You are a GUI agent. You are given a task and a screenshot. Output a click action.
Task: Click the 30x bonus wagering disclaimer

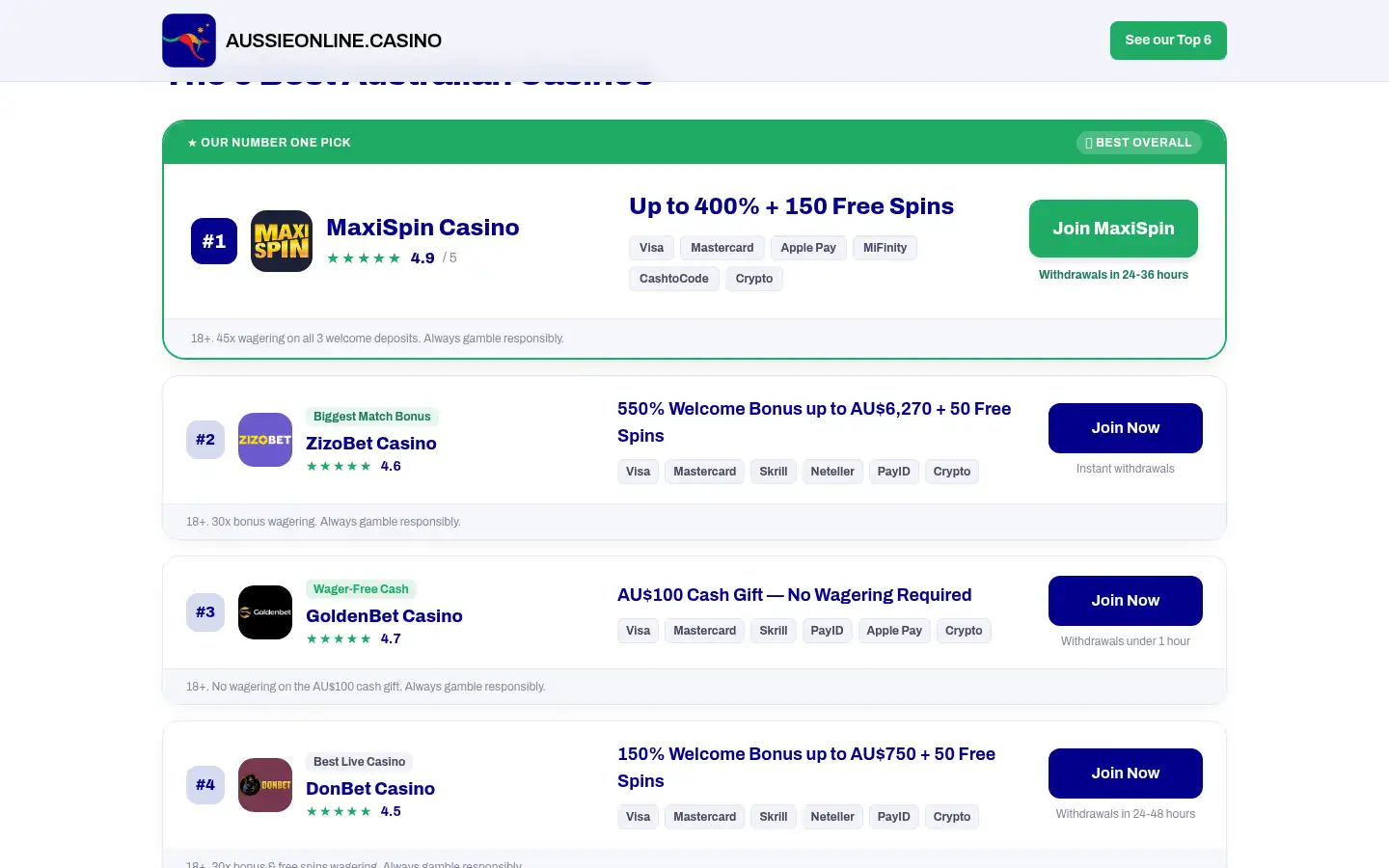pos(323,522)
